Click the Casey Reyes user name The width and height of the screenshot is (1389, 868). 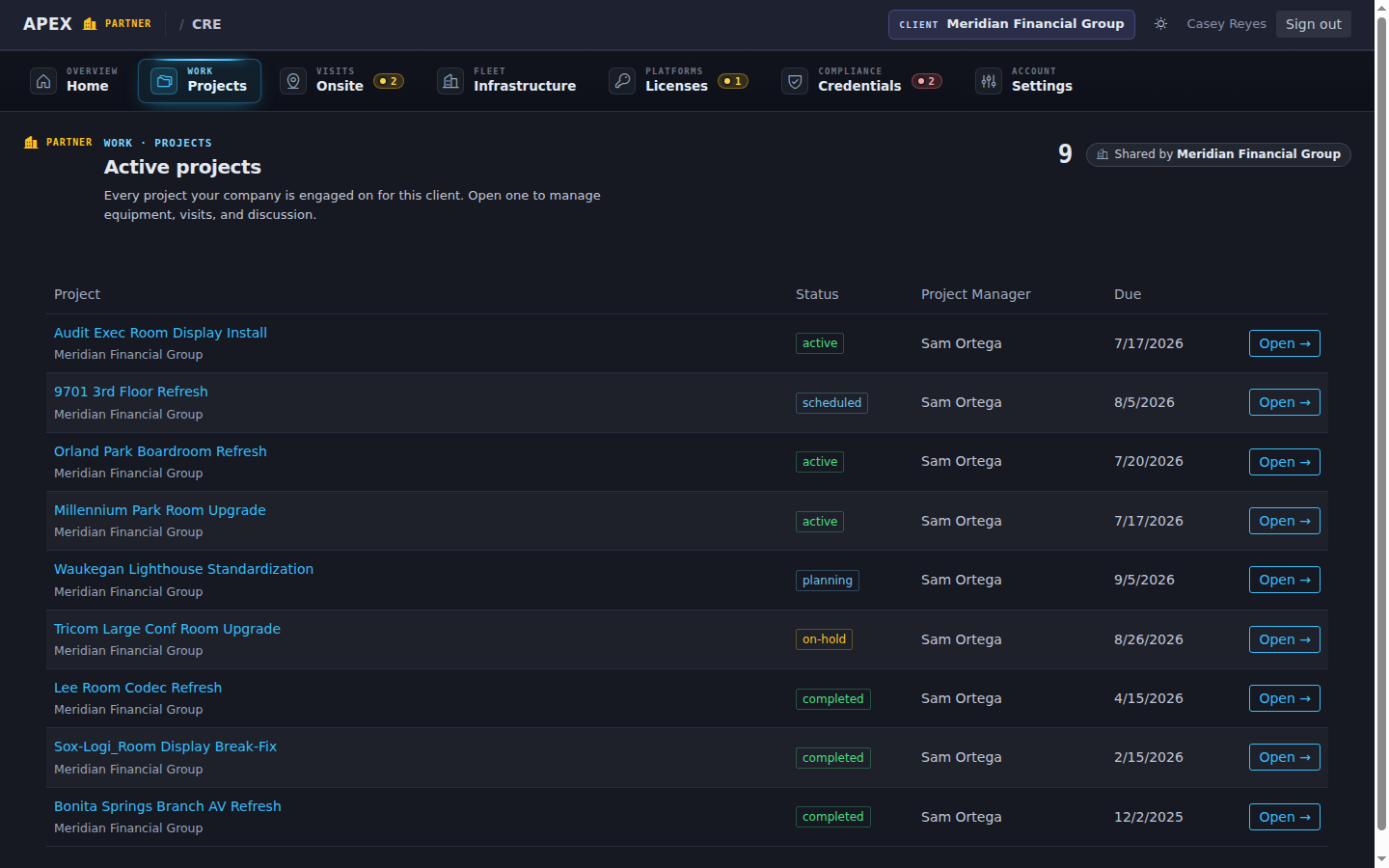[1226, 24]
